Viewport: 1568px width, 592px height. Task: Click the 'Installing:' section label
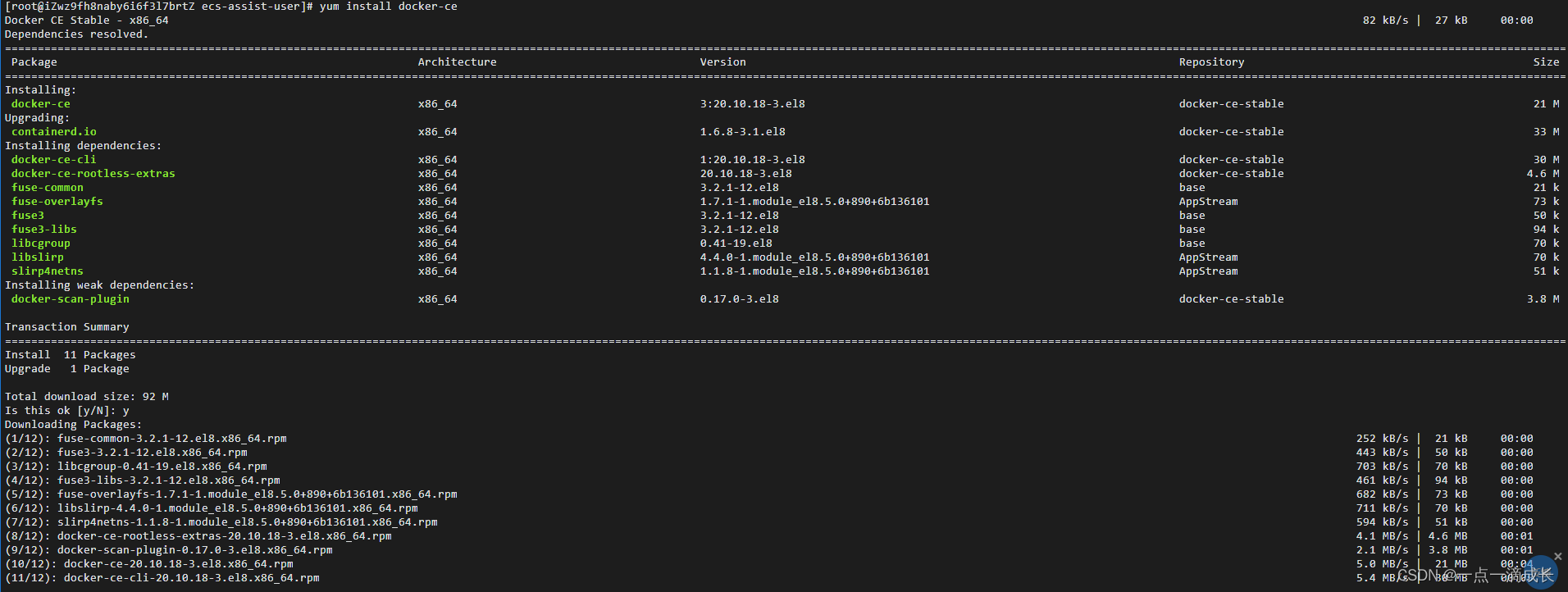tap(41, 90)
